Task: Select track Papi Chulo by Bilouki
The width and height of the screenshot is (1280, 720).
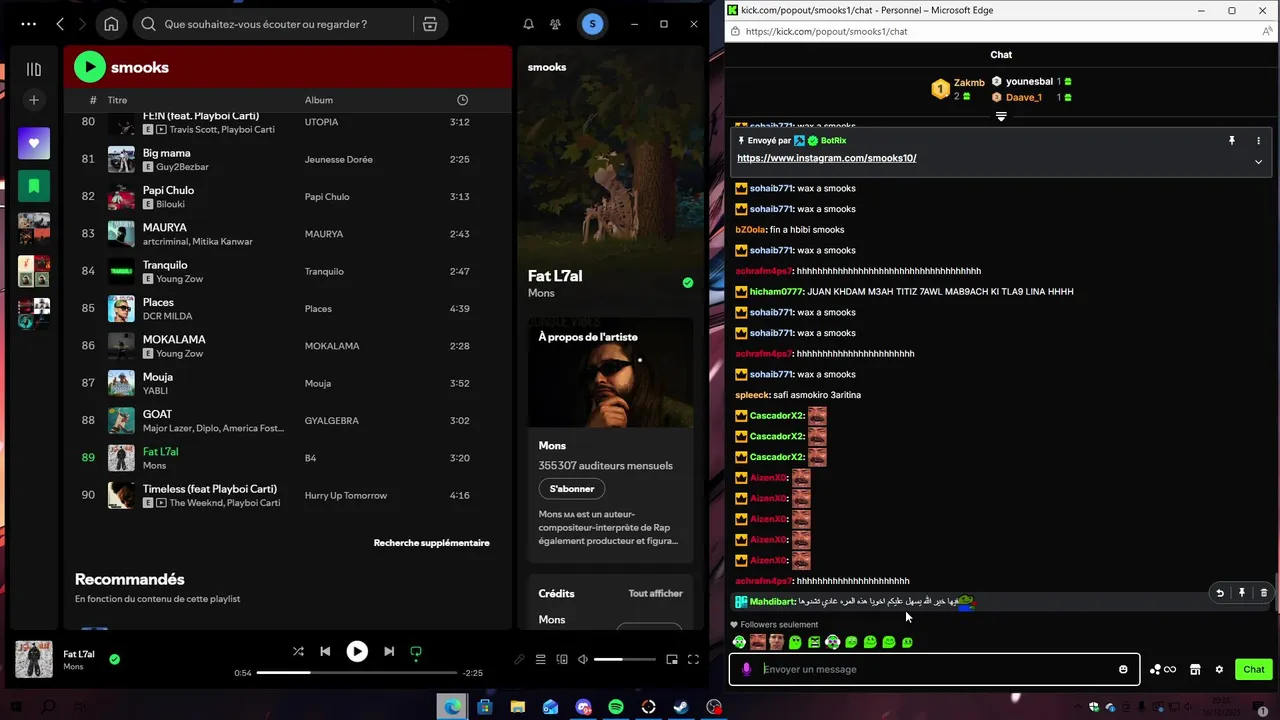Action: 288,196
